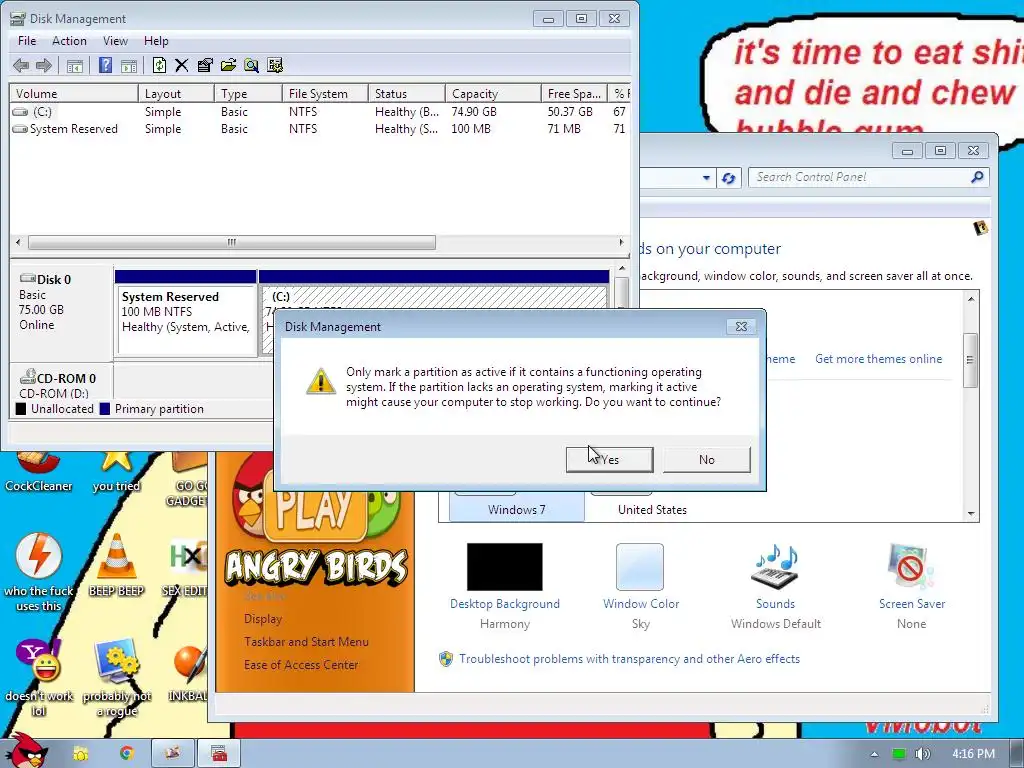This screenshot has width=1024, height=768.
Task: Select the System Reserved volume row
Action: [x=320, y=129]
